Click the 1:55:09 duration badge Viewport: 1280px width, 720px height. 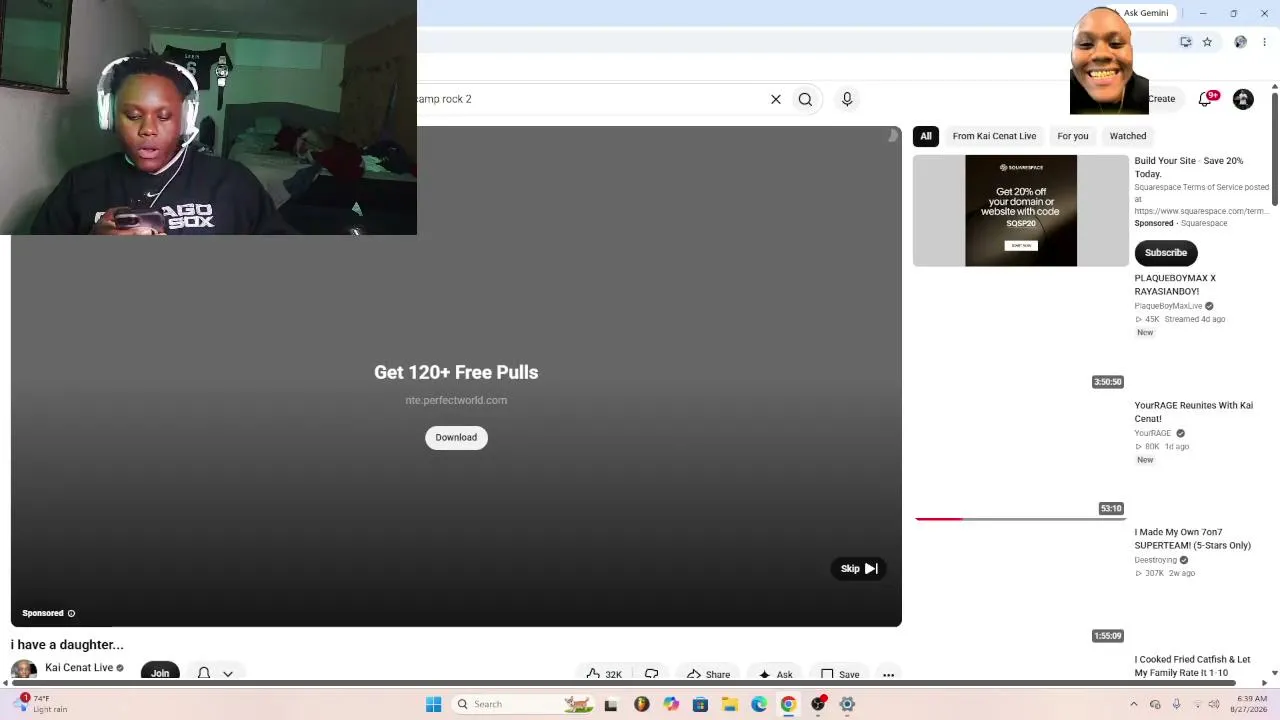coord(1108,636)
